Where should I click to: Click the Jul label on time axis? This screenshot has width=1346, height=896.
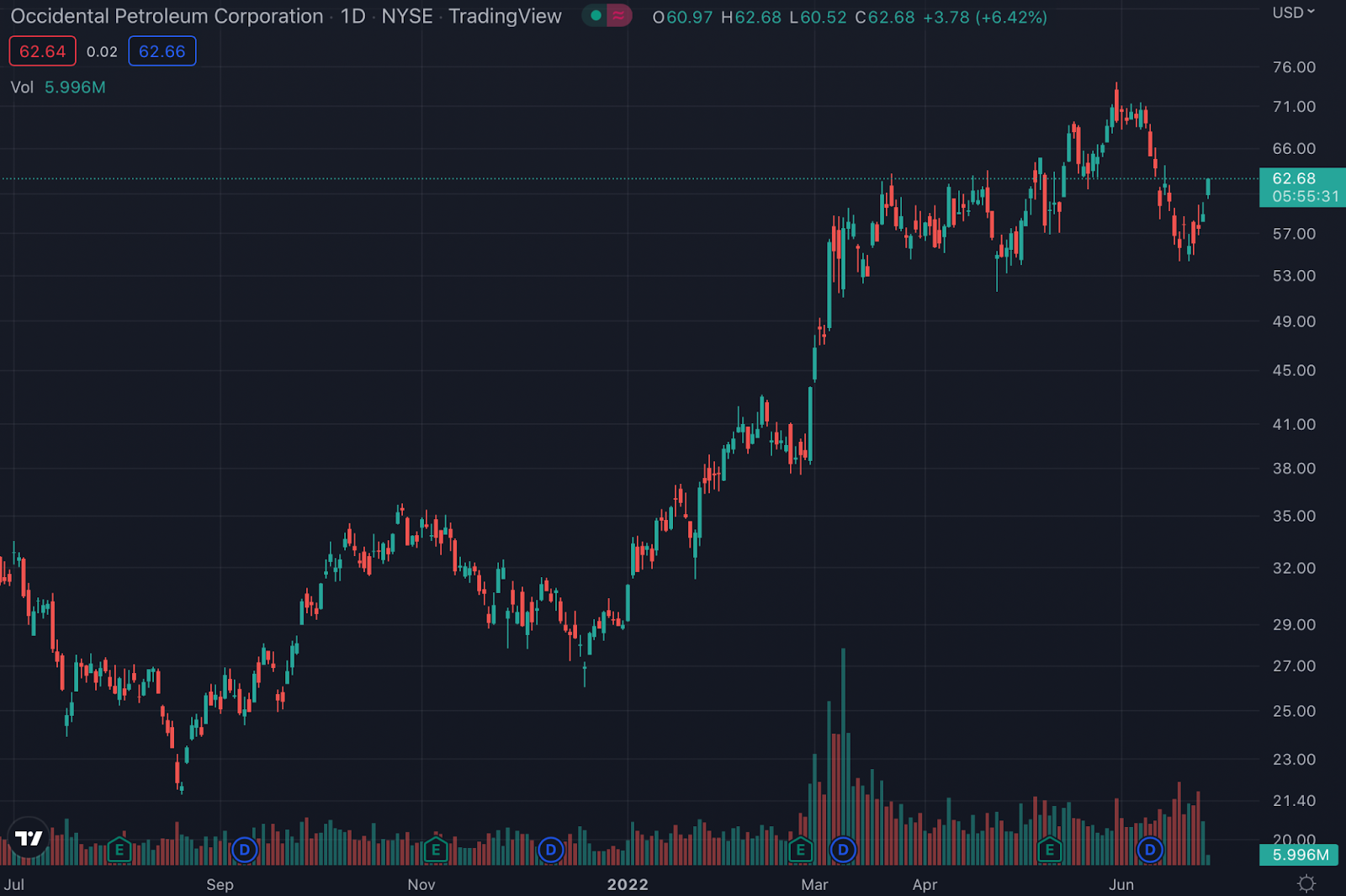14,884
